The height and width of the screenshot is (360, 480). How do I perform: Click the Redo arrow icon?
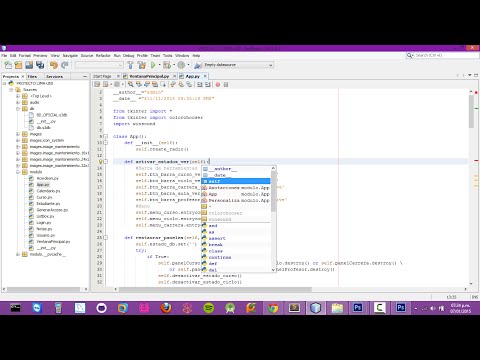(x=65, y=65)
